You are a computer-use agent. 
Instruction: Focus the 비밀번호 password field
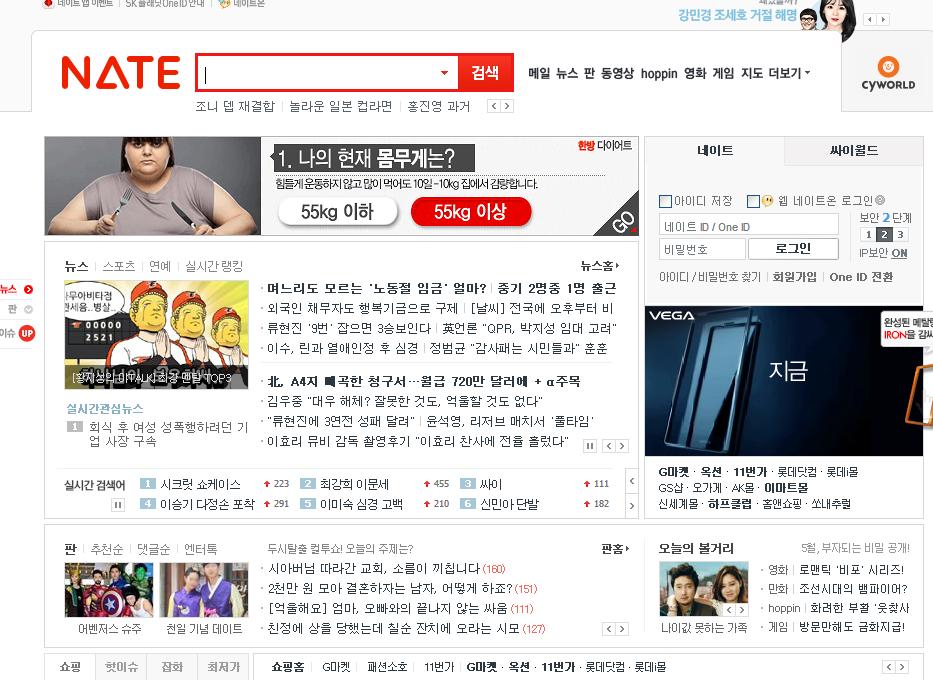[x=703, y=249]
